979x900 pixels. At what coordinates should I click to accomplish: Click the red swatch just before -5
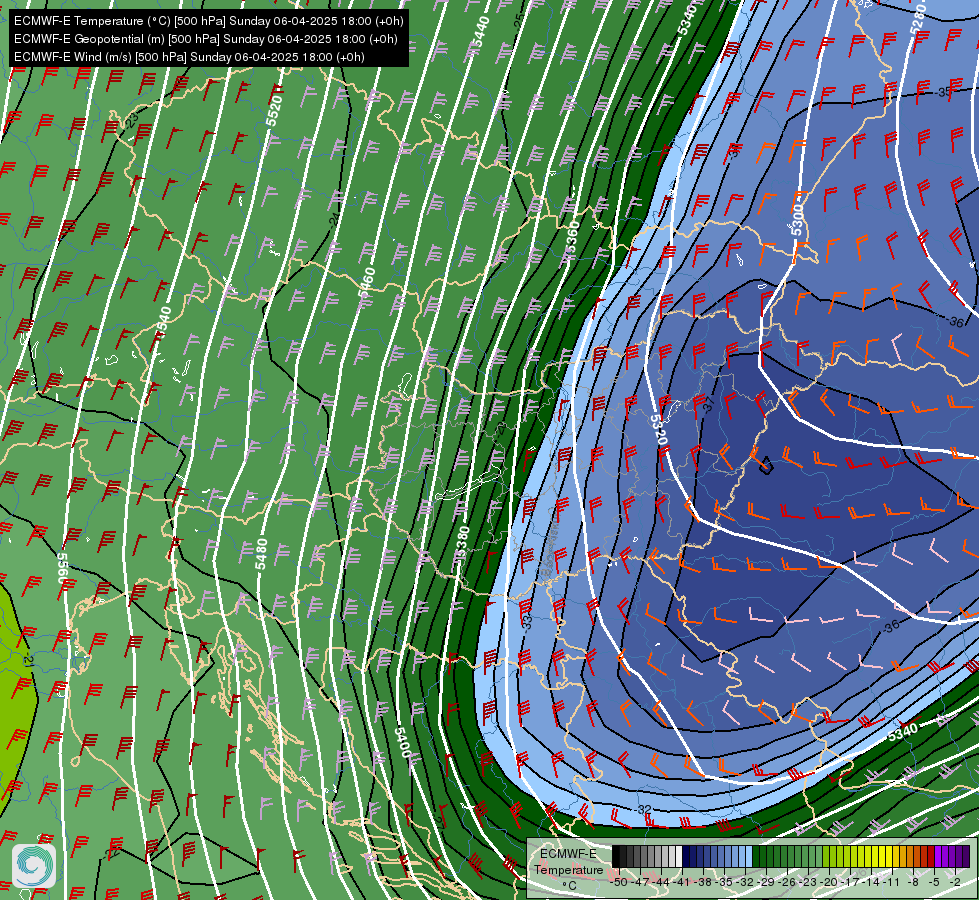pyautogui.click(x=931, y=856)
